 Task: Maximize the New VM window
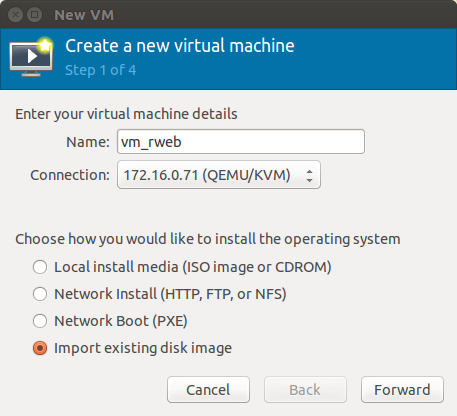click(34, 15)
